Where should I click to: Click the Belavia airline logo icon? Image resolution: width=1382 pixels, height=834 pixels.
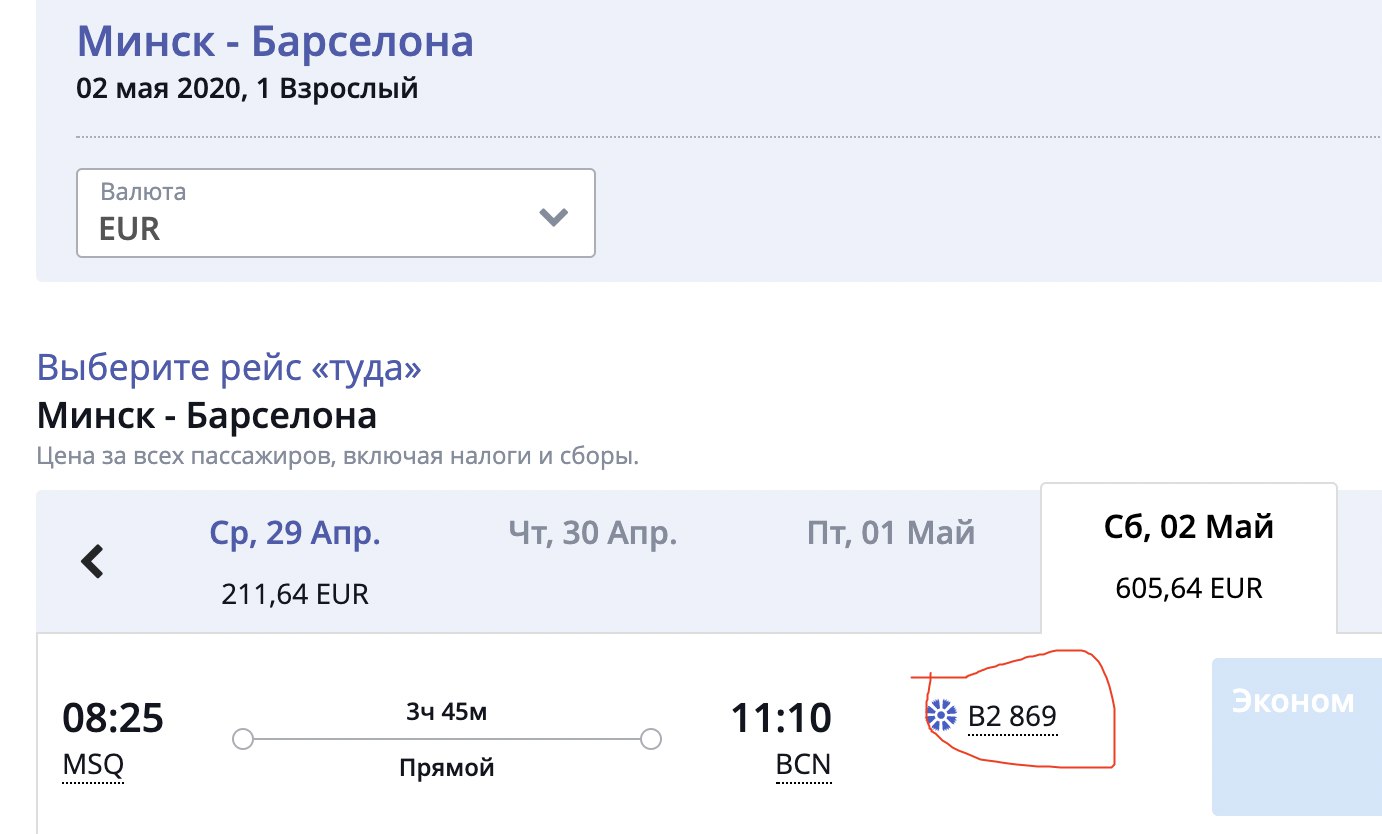(x=942, y=716)
